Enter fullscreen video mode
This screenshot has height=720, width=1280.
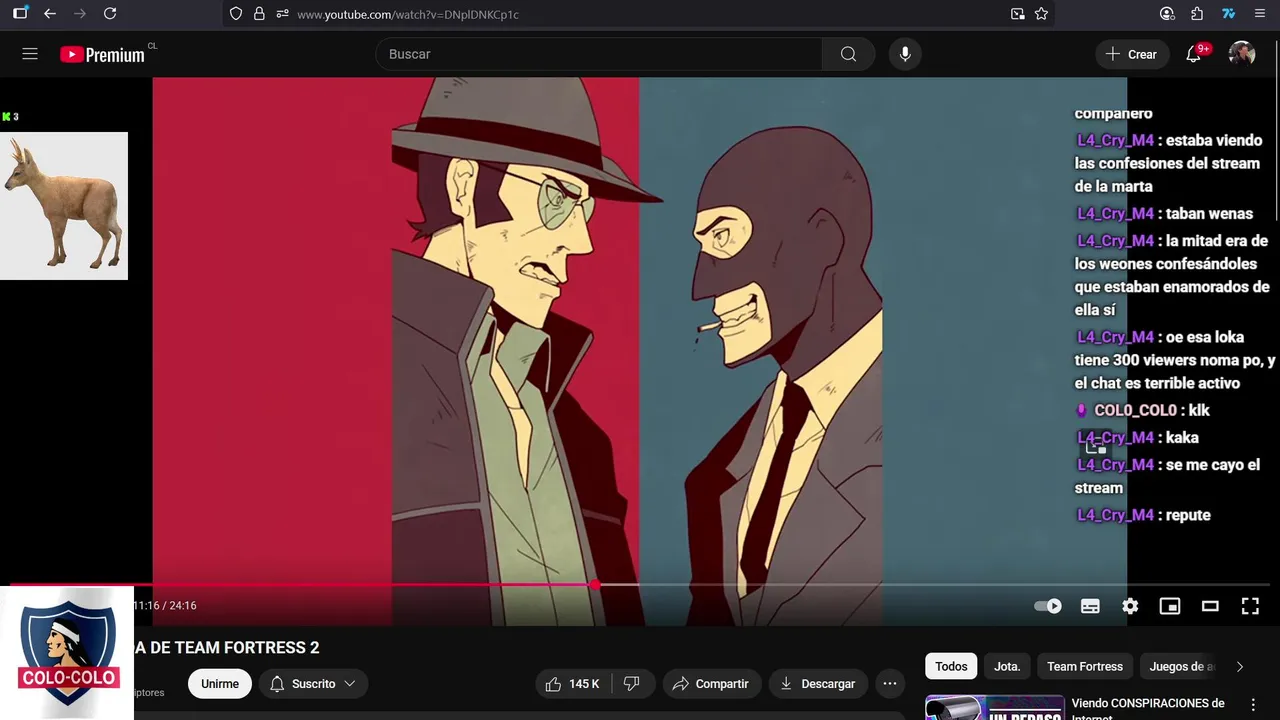pyautogui.click(x=1250, y=606)
